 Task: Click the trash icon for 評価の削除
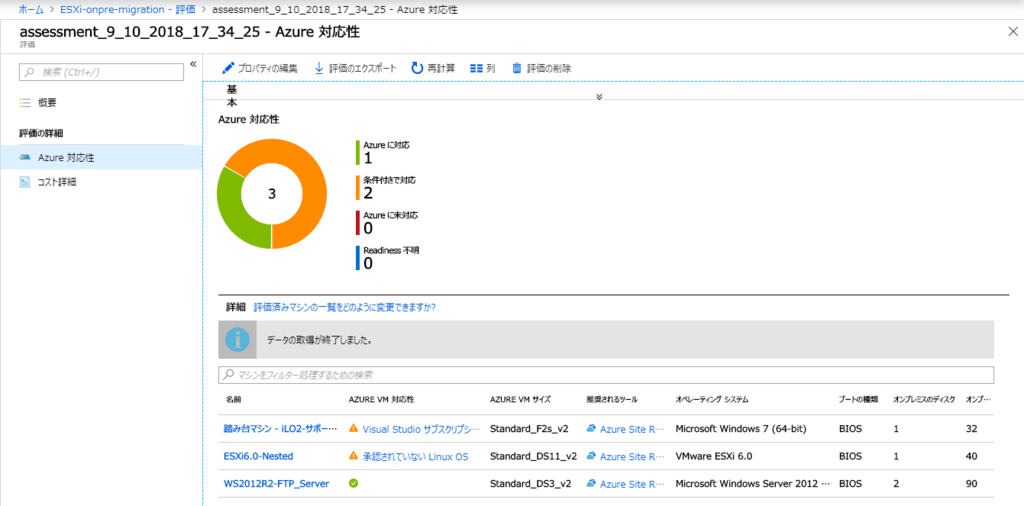tap(517, 68)
